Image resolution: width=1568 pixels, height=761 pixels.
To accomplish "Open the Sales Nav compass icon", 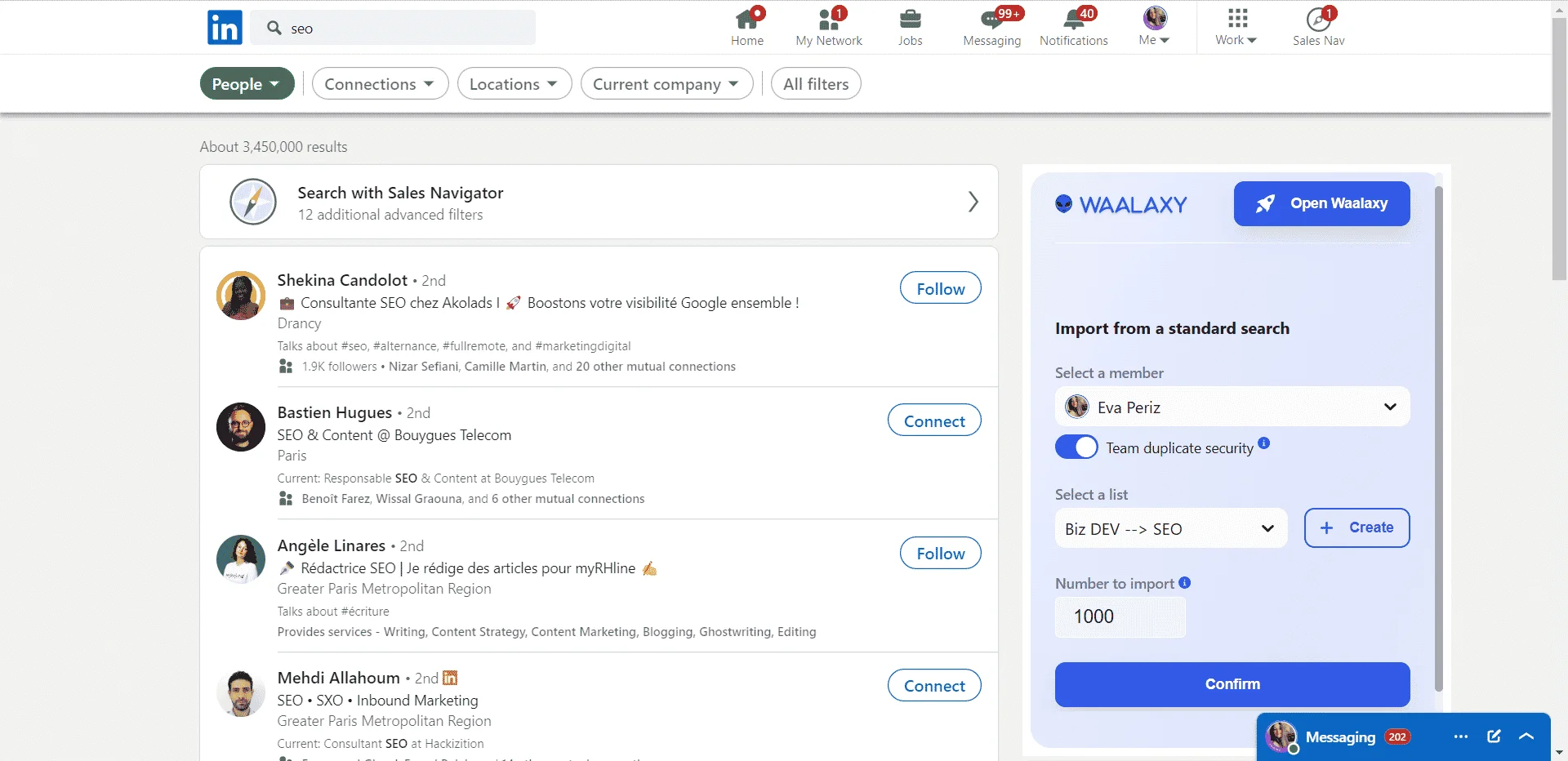I will pos(1318,19).
